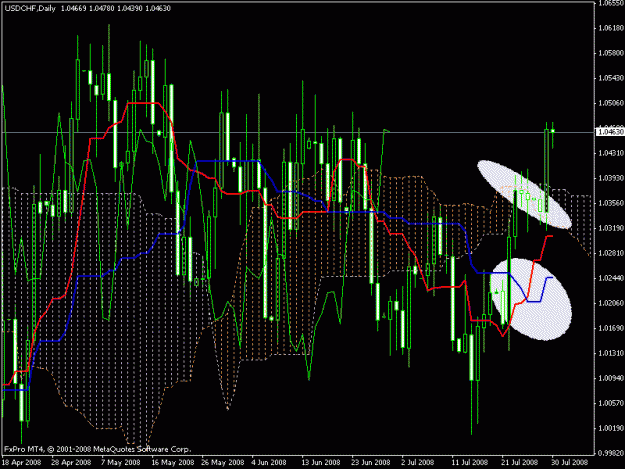Click the 1.05060 price axis label
This screenshot has width=625, height=469.
click(x=611, y=103)
